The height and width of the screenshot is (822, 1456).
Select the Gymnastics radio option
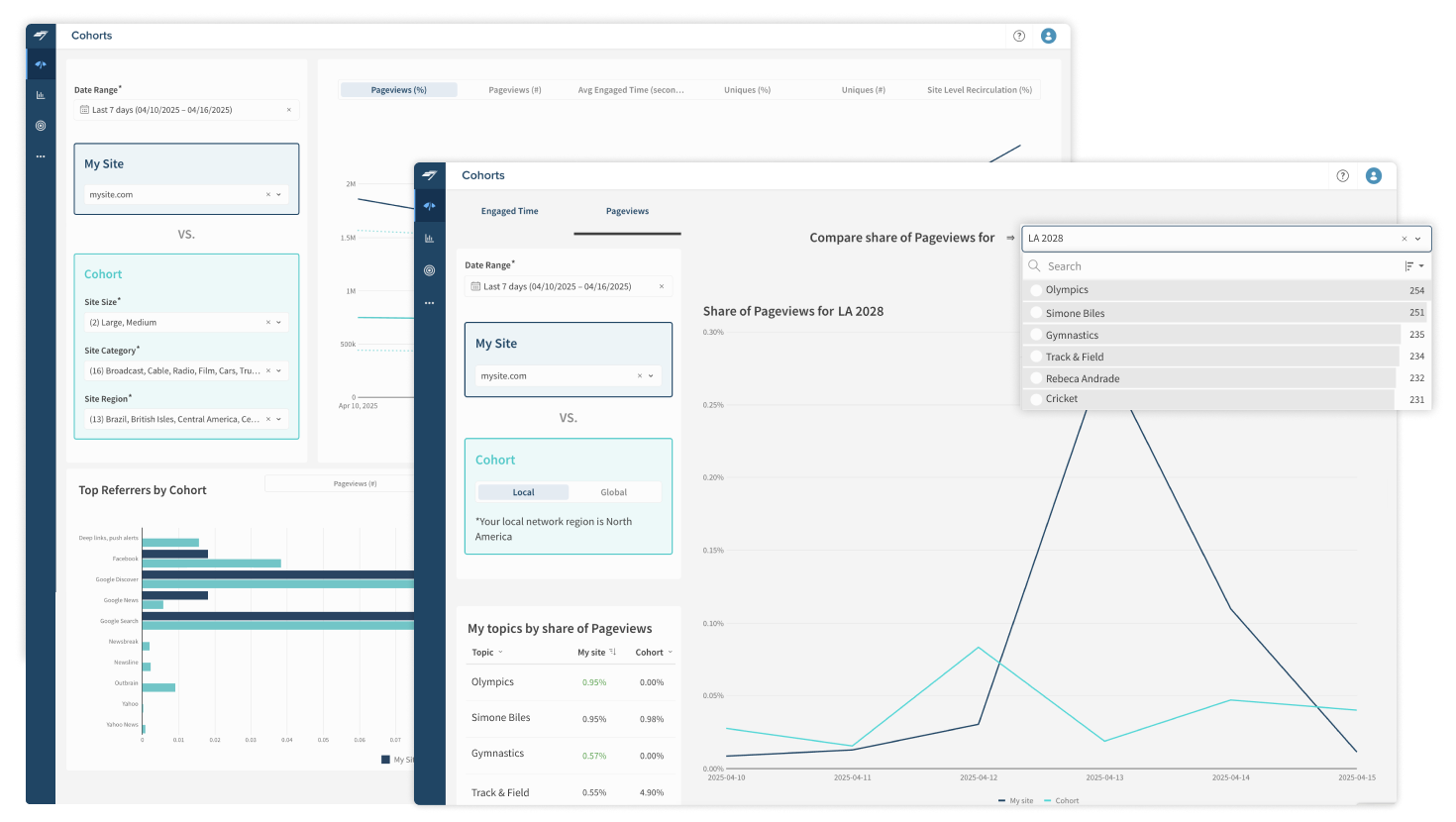click(x=1036, y=335)
